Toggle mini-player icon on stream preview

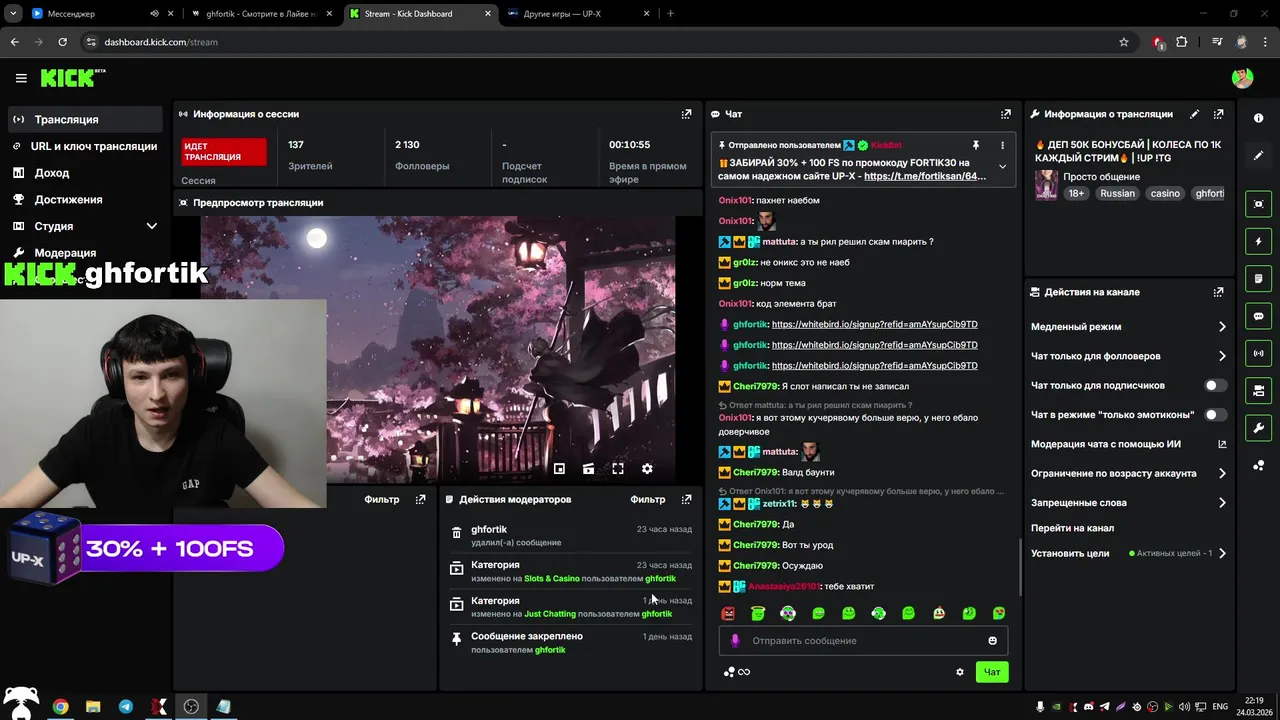click(x=559, y=469)
